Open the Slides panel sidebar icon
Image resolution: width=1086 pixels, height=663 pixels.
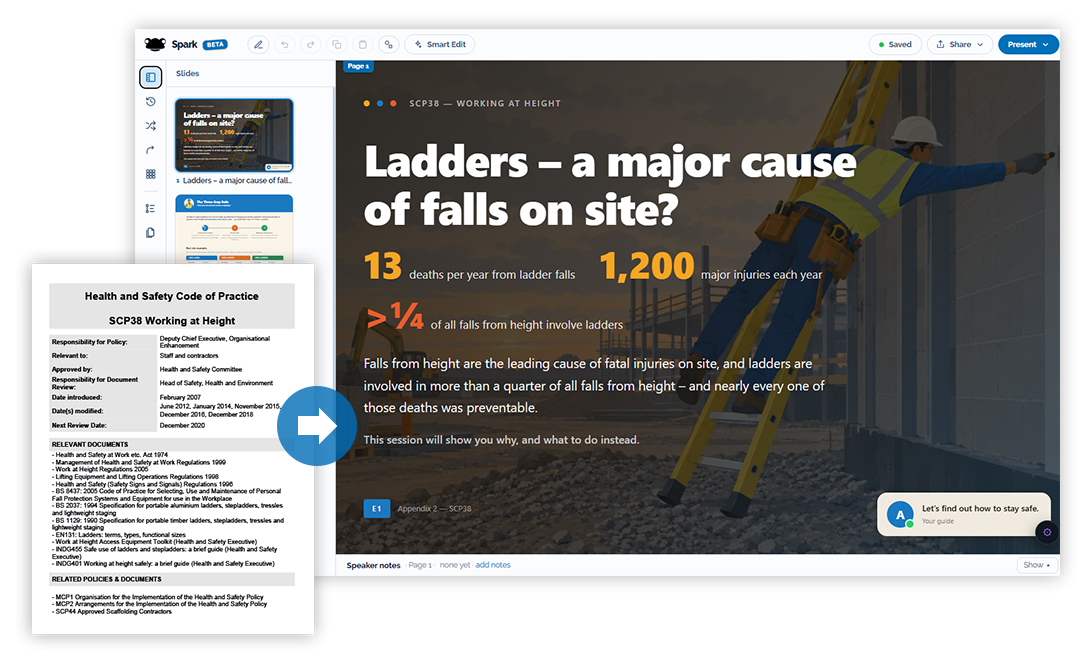pyautogui.click(x=150, y=77)
